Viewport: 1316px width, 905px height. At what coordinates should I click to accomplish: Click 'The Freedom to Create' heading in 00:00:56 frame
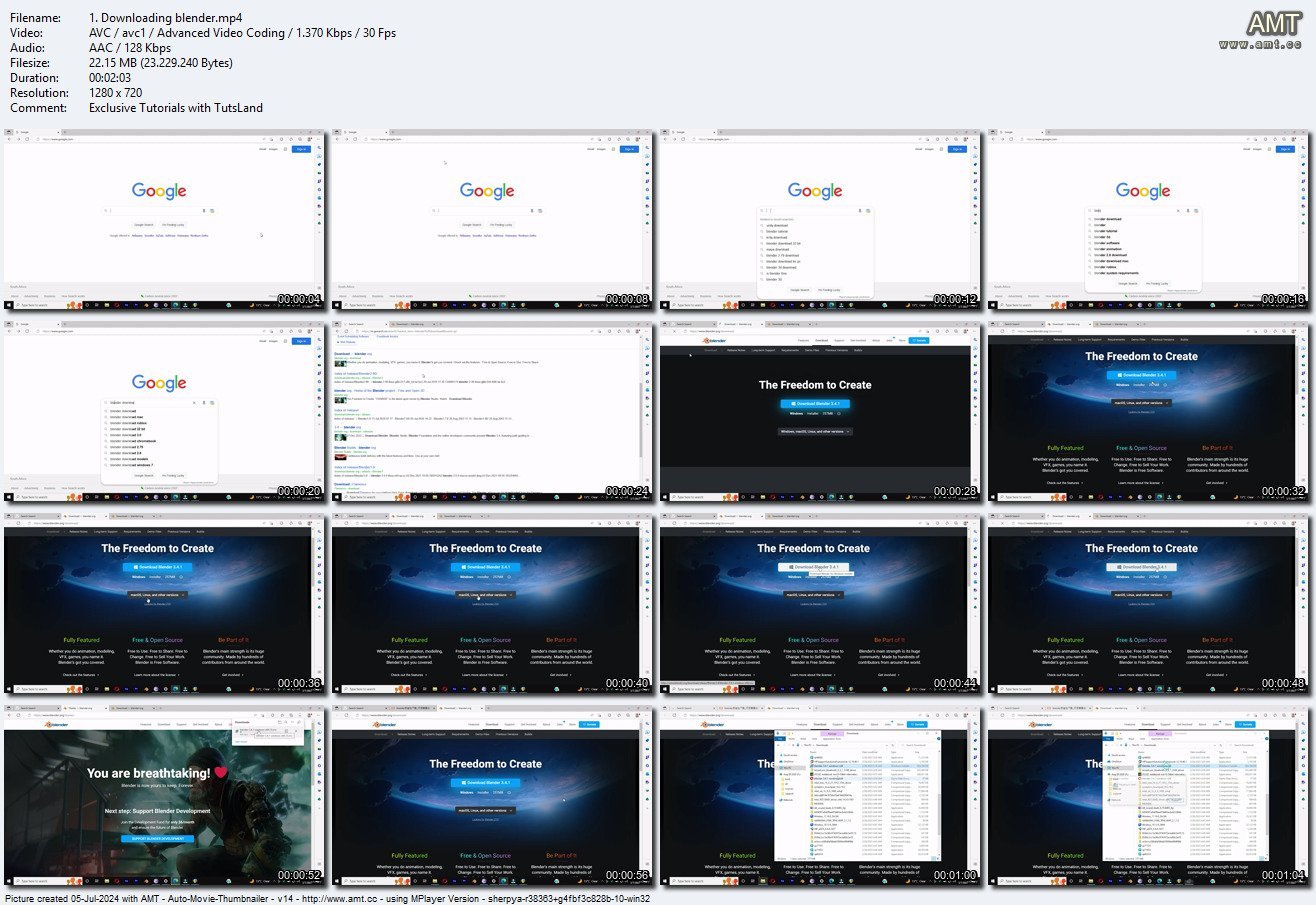click(486, 764)
